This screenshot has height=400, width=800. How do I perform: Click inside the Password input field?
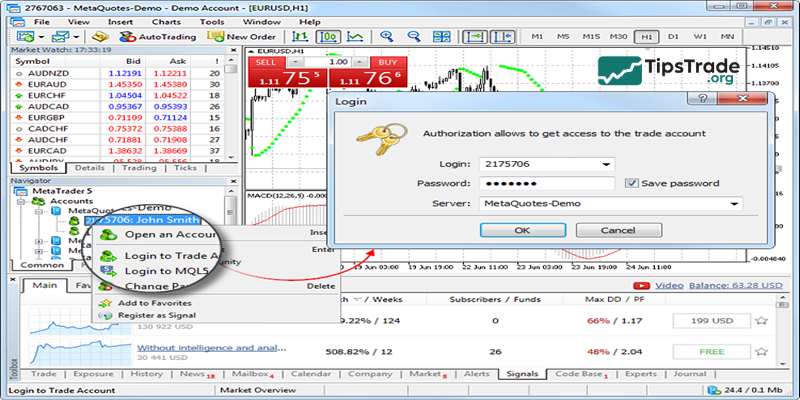pyautogui.click(x=545, y=184)
